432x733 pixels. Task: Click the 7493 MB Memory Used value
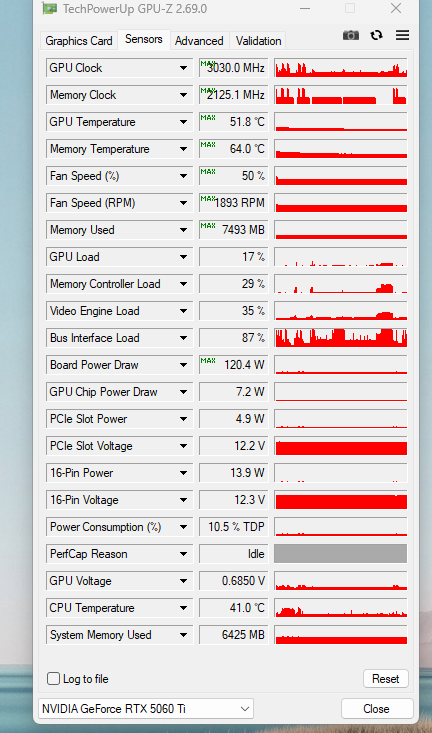tap(234, 230)
